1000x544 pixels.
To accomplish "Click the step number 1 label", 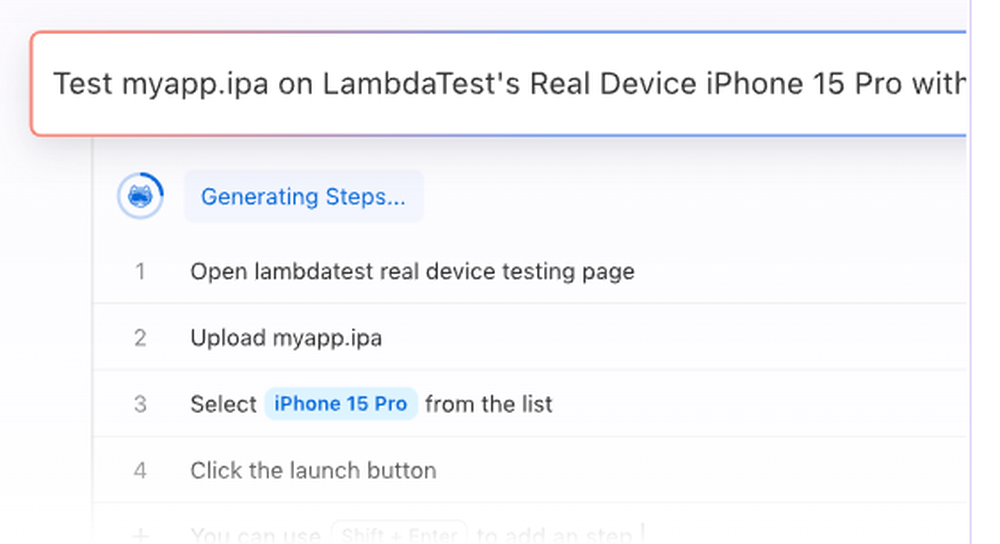I will (140, 272).
